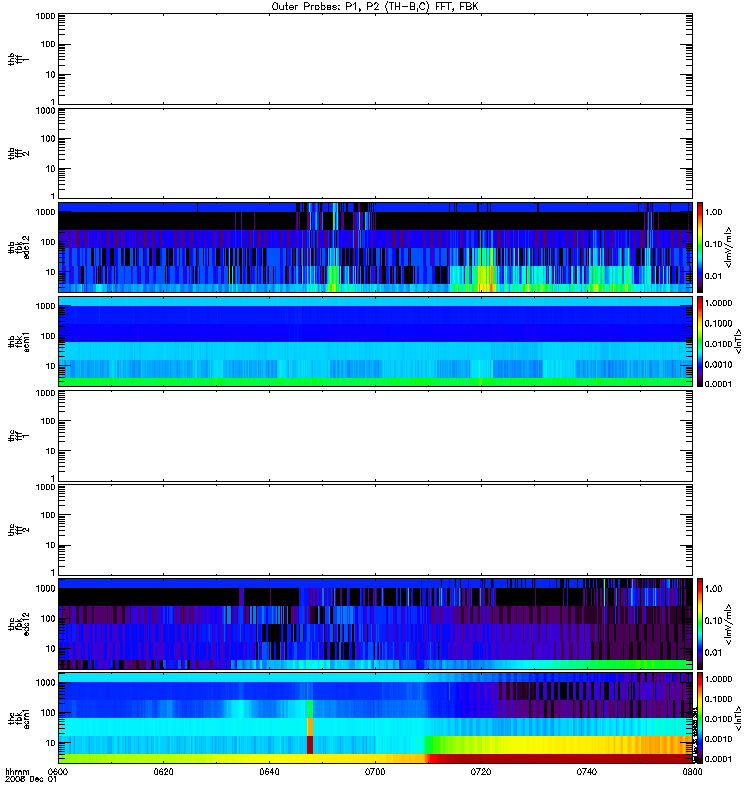Click the 10 y-axis tick of thc fbk edc12 panel

pyautogui.click(x=51, y=649)
